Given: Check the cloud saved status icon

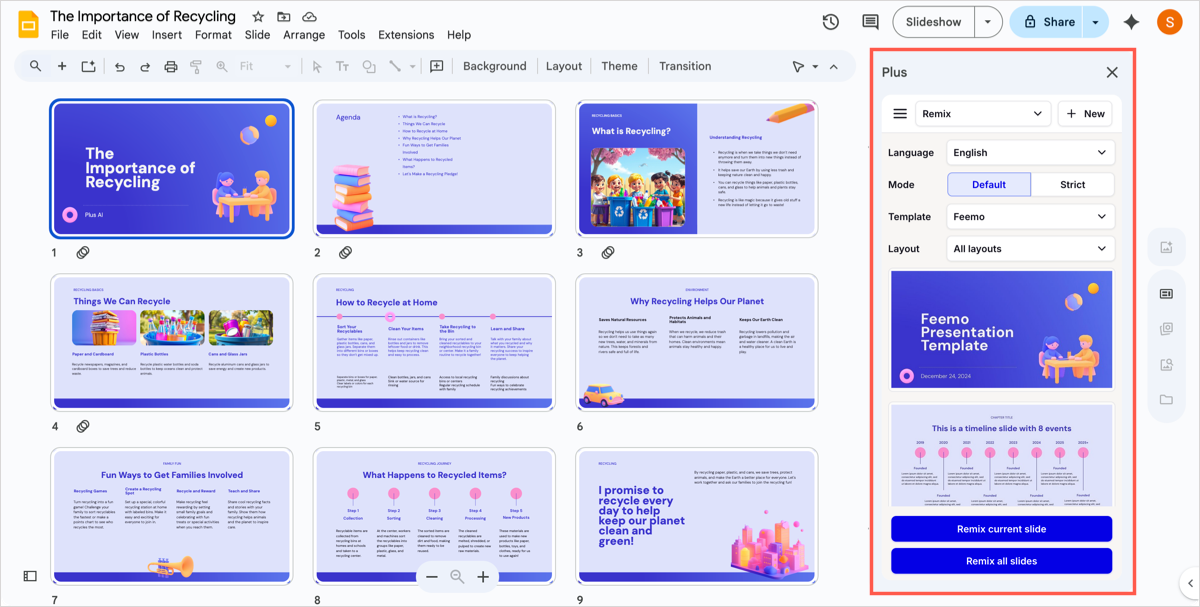Looking at the screenshot, I should (x=310, y=17).
